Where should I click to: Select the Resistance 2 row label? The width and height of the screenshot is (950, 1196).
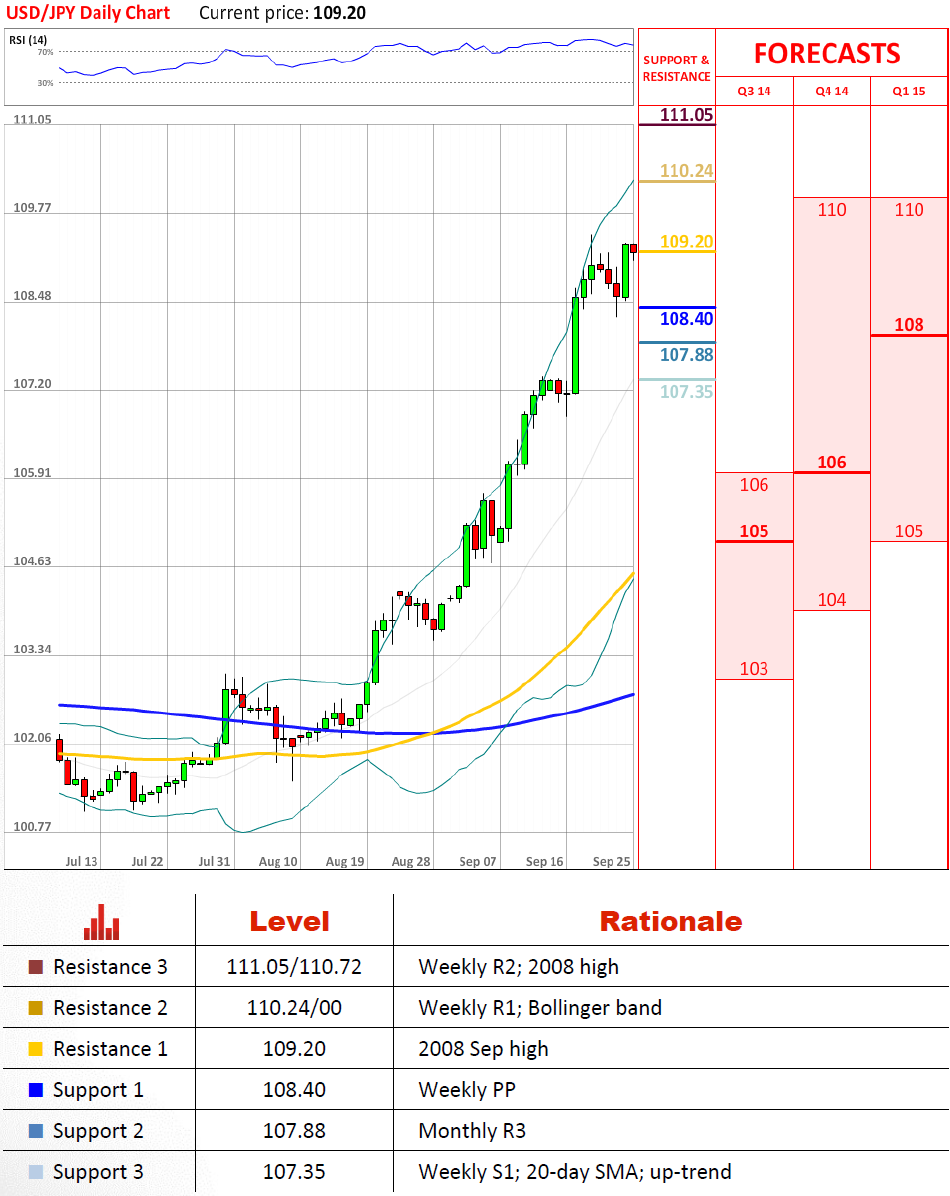click(110, 1008)
